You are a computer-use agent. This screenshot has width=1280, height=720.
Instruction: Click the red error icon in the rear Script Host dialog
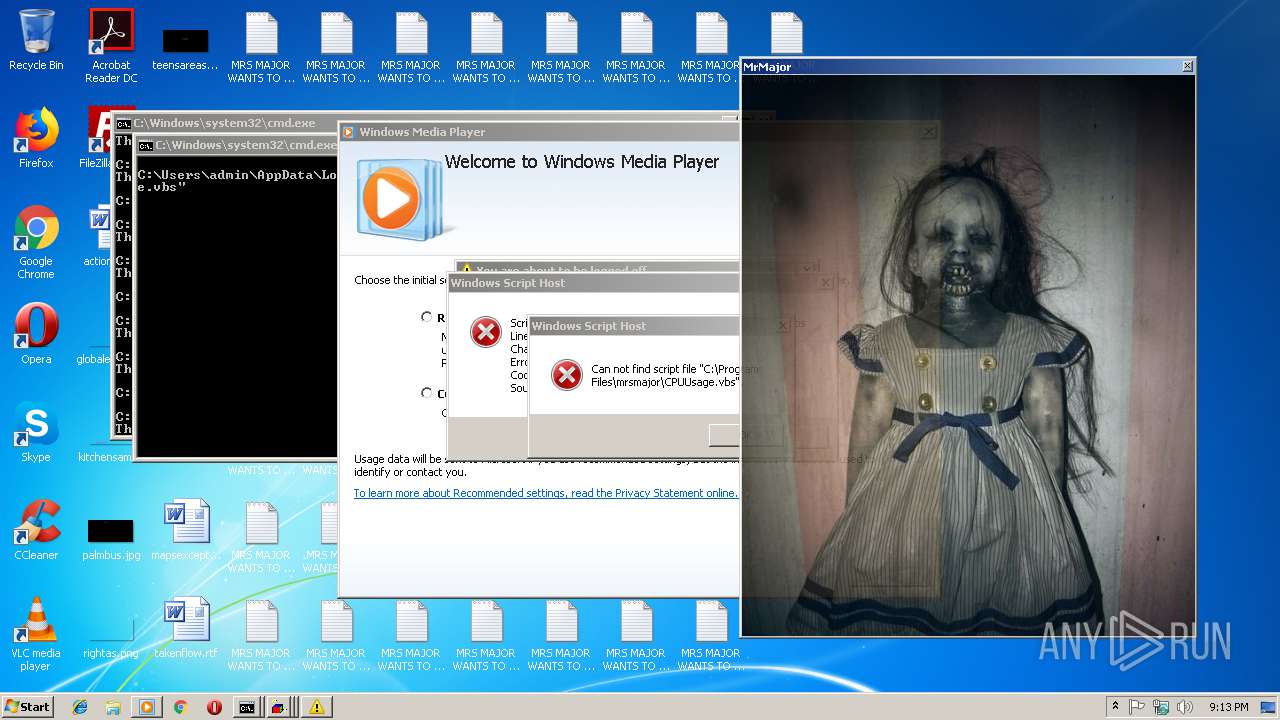(486, 332)
